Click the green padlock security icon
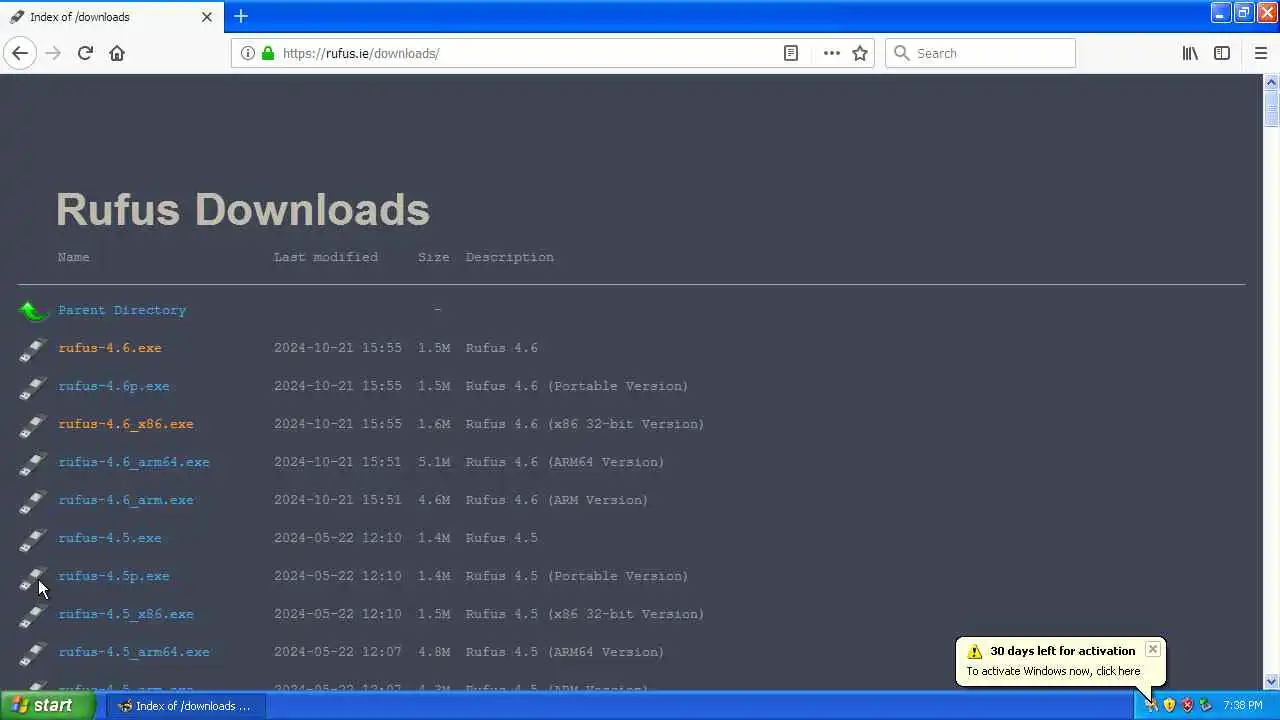 [x=267, y=53]
